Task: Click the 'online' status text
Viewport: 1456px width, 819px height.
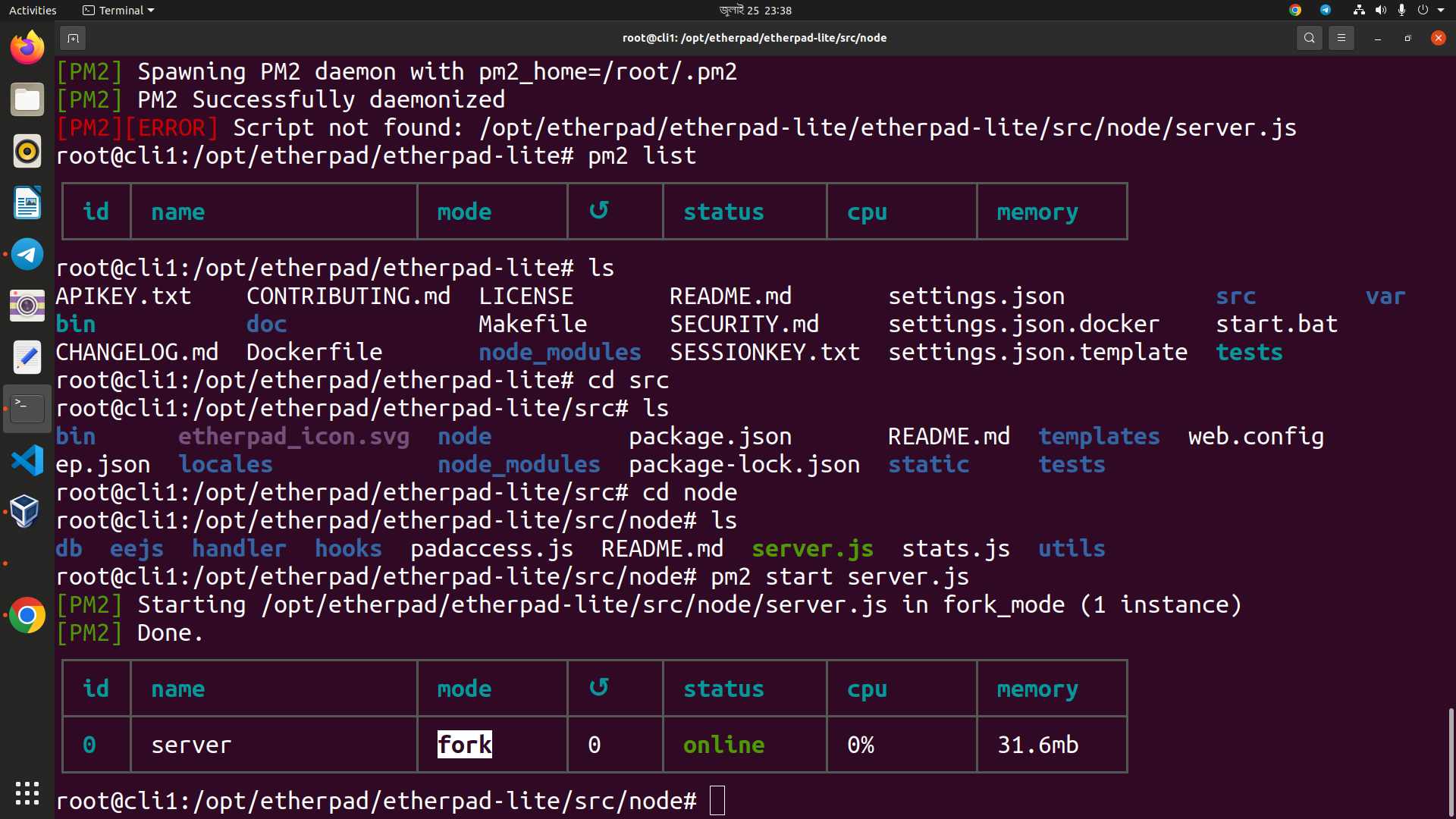Action: pyautogui.click(x=723, y=745)
